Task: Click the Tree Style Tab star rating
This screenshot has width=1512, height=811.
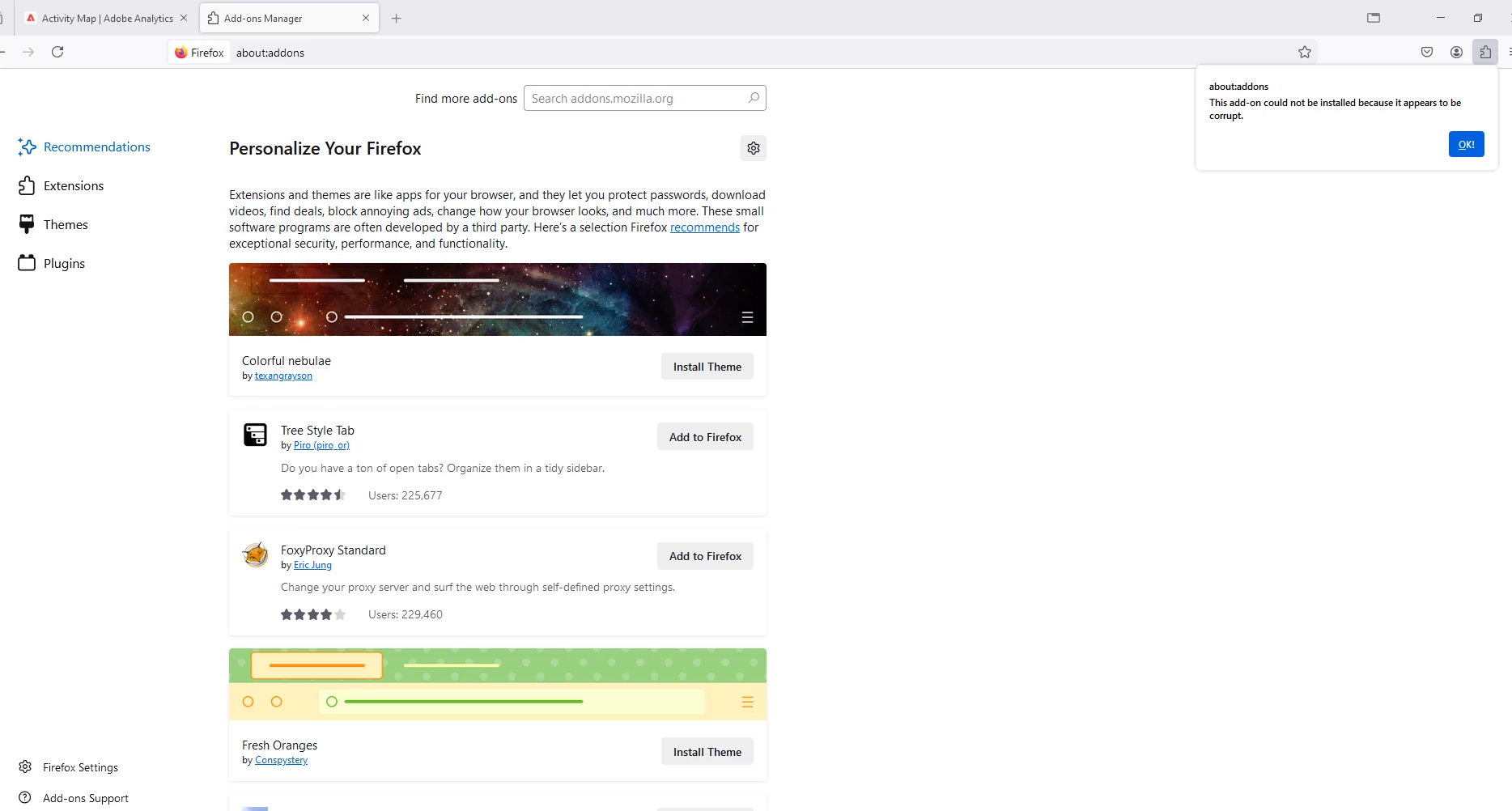Action: point(313,495)
